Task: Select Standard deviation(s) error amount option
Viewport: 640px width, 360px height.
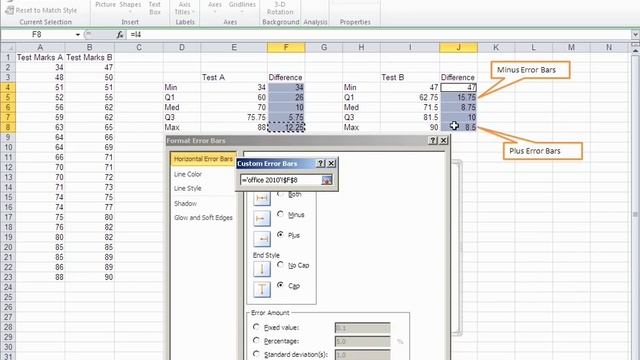Action: [256, 354]
